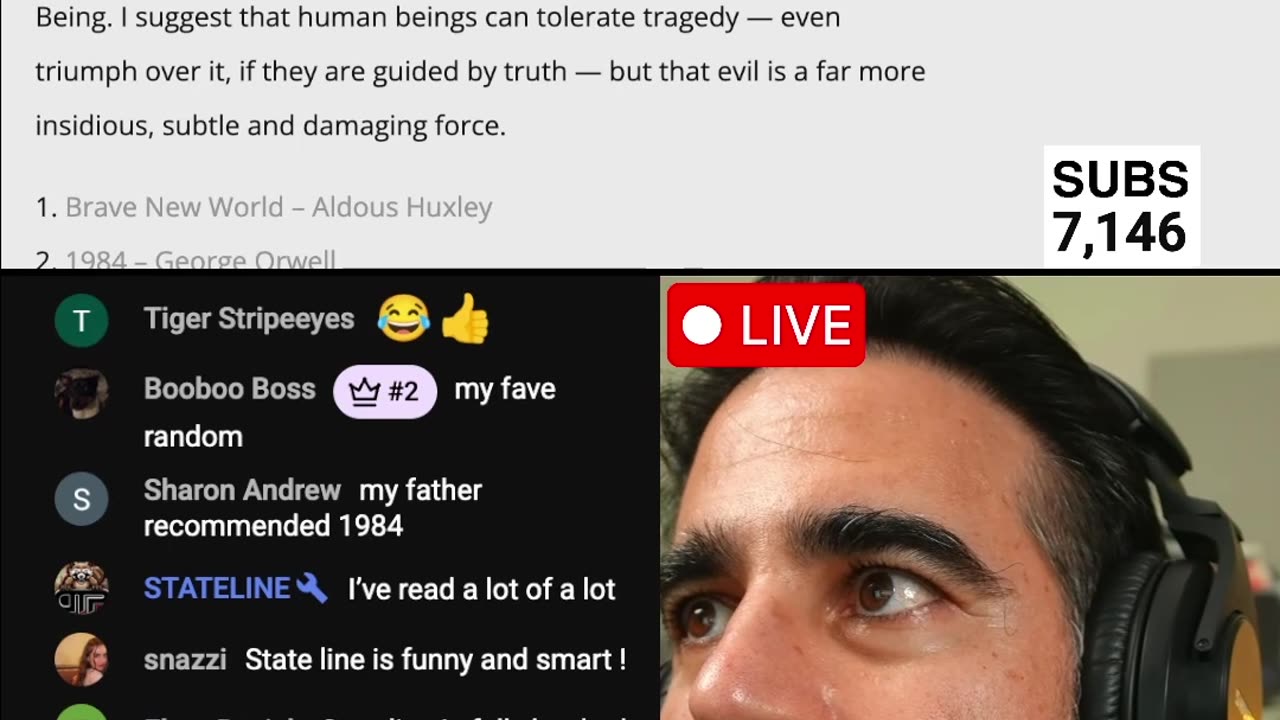Click the 'my father recommended 1984' message
Screen dimensions: 1280x720
pos(313,508)
